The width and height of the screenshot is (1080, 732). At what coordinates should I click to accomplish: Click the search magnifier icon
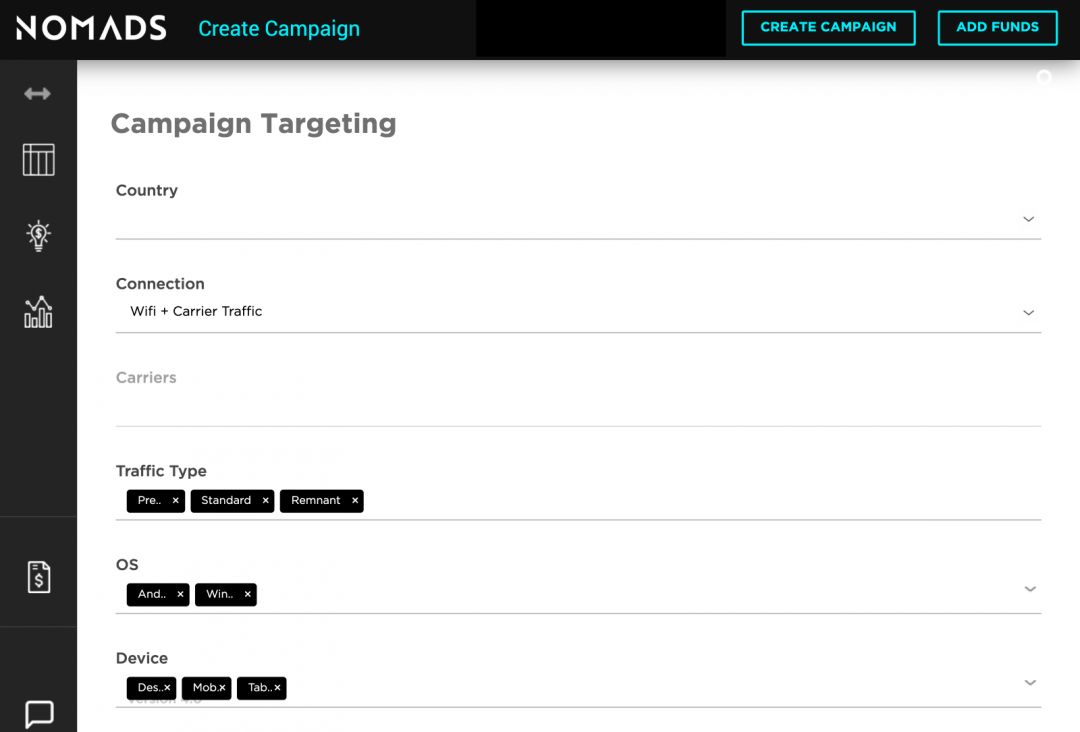(1044, 78)
